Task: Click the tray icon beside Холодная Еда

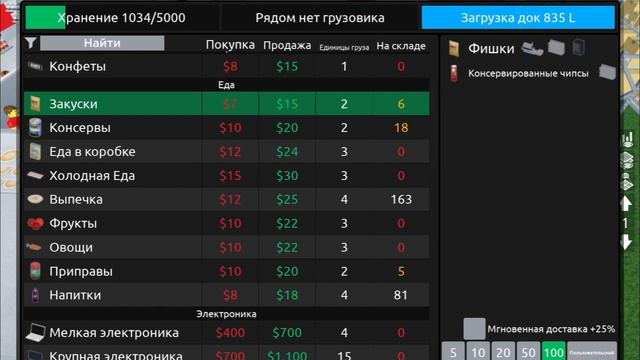Action: click(x=36, y=176)
